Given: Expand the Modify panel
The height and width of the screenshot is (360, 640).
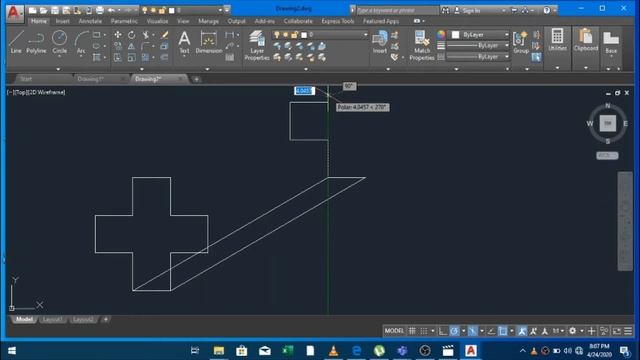Looking at the screenshot, I should click(142, 69).
